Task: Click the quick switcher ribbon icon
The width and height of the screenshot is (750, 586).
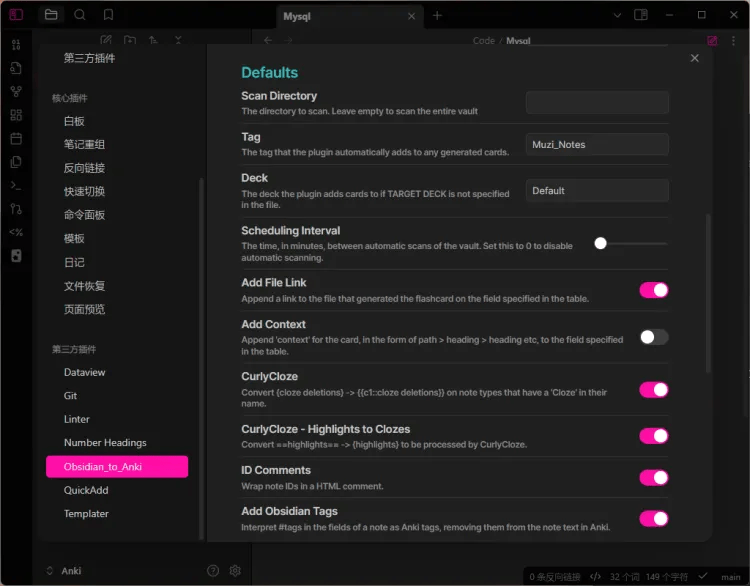Action: click(16, 68)
